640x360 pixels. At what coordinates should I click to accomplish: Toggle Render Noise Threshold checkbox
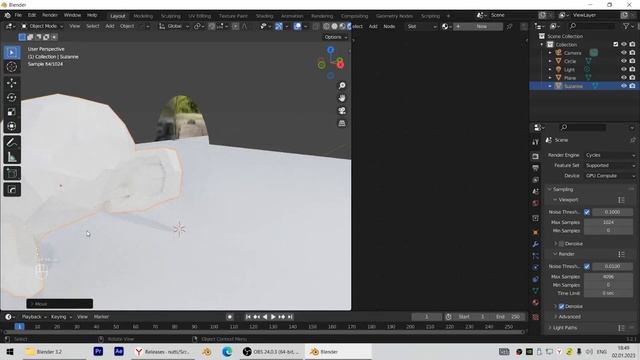587,267
